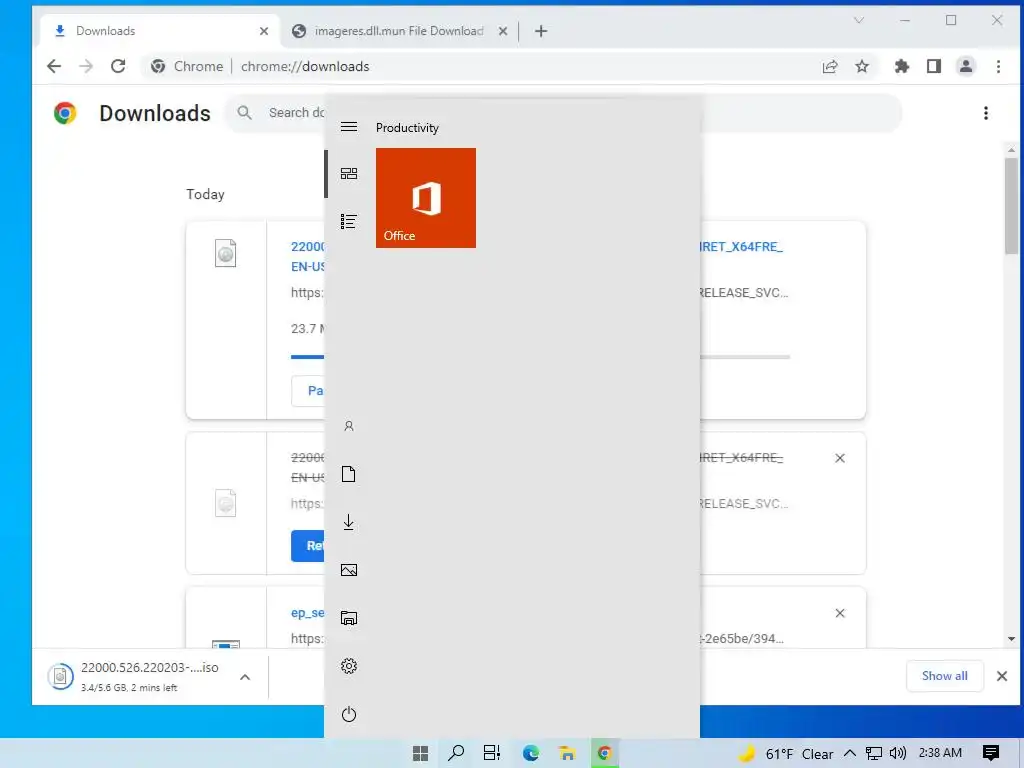Switch to the Downloads tab
The image size is (1024, 768).
[160, 31]
